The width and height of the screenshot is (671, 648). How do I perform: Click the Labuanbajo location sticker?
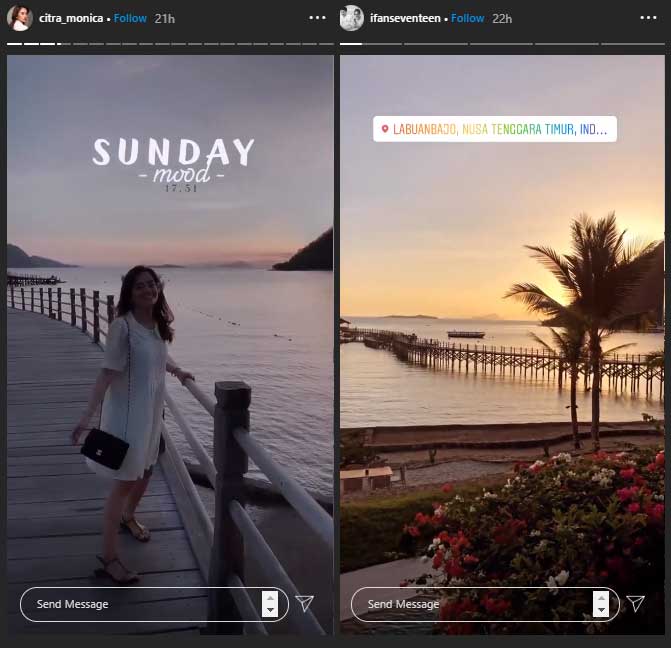[x=494, y=129]
